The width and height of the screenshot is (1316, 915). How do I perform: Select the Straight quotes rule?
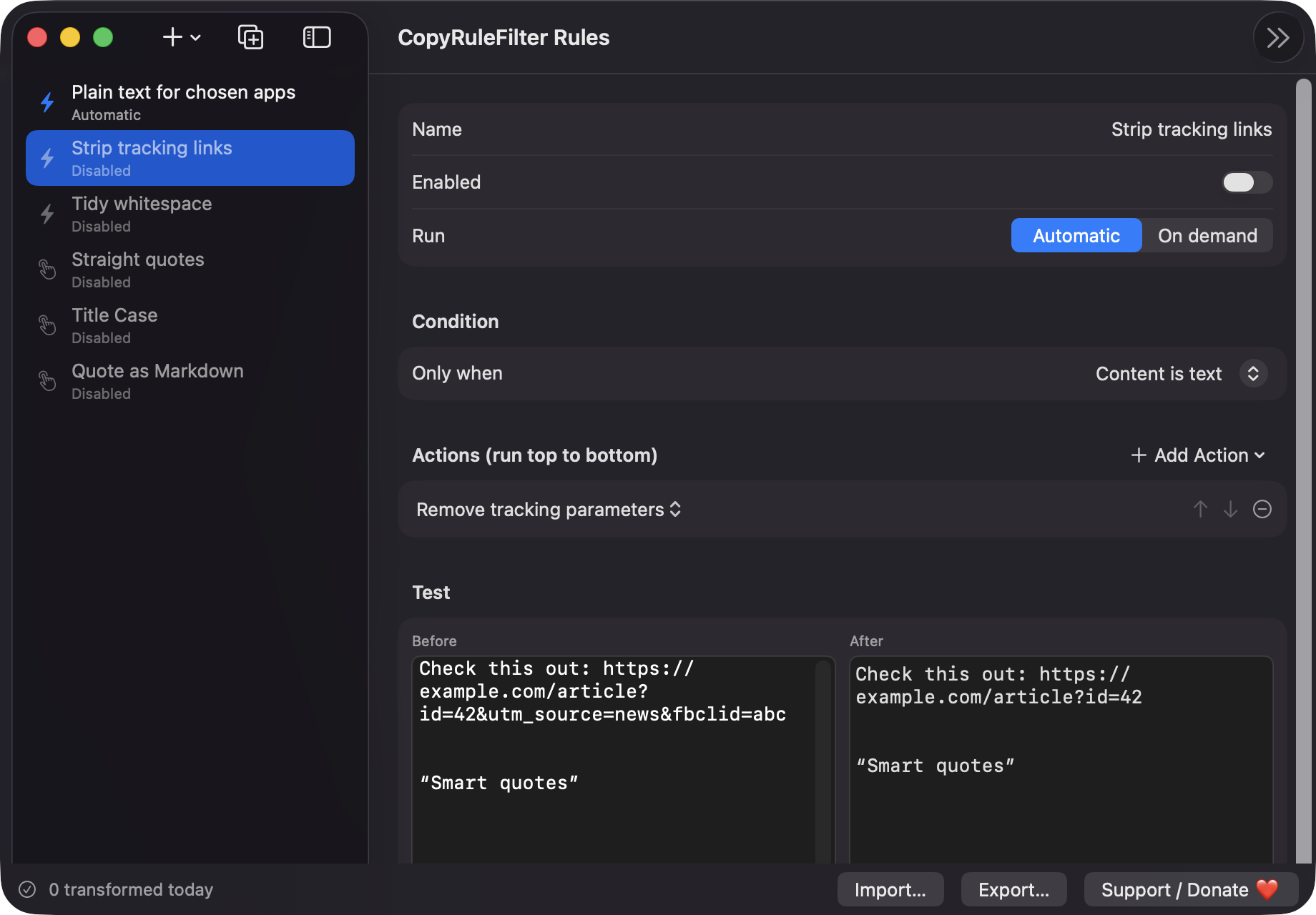[190, 269]
